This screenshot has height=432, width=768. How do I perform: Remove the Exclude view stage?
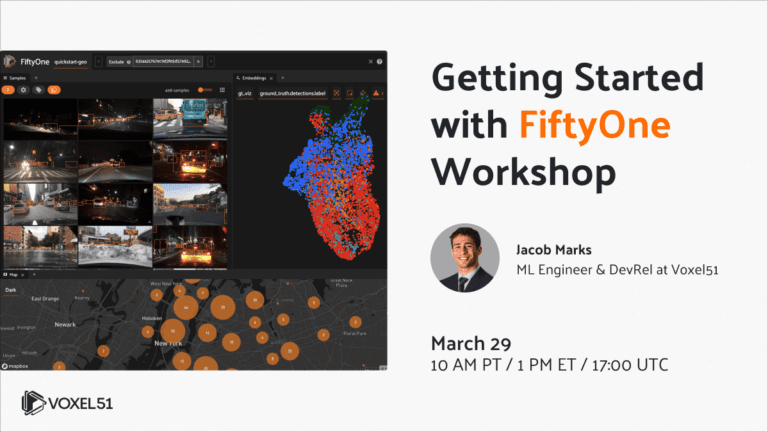[x=198, y=62]
